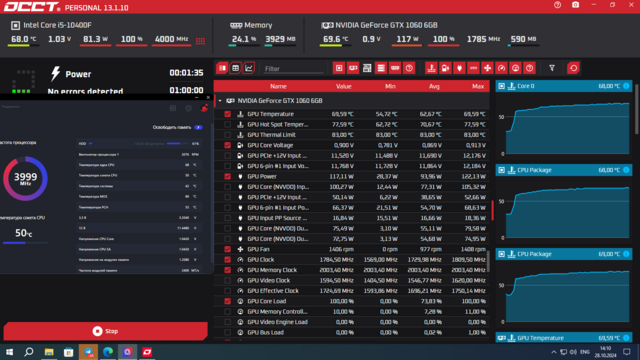
Task: Click the temperature sensor type filter icon
Action: pos(431,68)
